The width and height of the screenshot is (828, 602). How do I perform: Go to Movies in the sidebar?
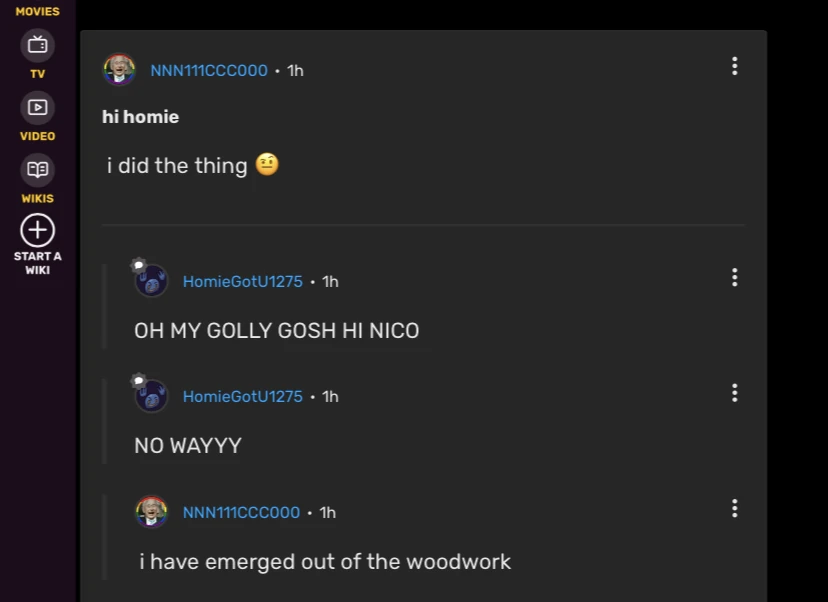tap(37, 11)
